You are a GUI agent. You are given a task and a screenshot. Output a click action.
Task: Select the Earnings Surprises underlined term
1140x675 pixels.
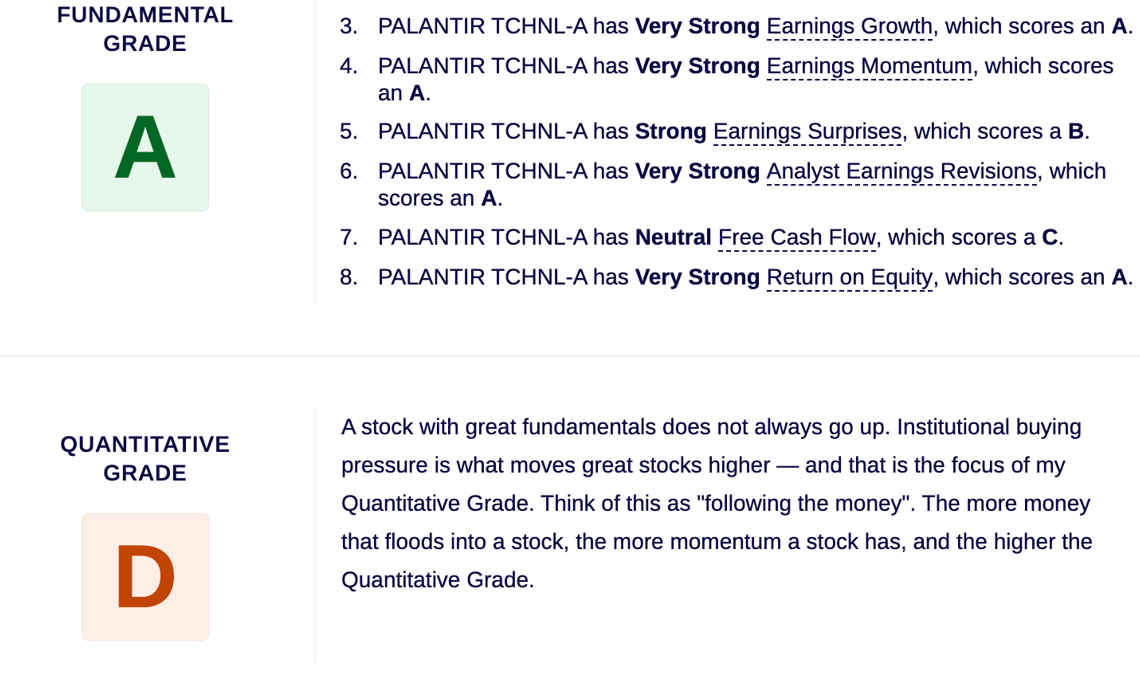tap(807, 132)
